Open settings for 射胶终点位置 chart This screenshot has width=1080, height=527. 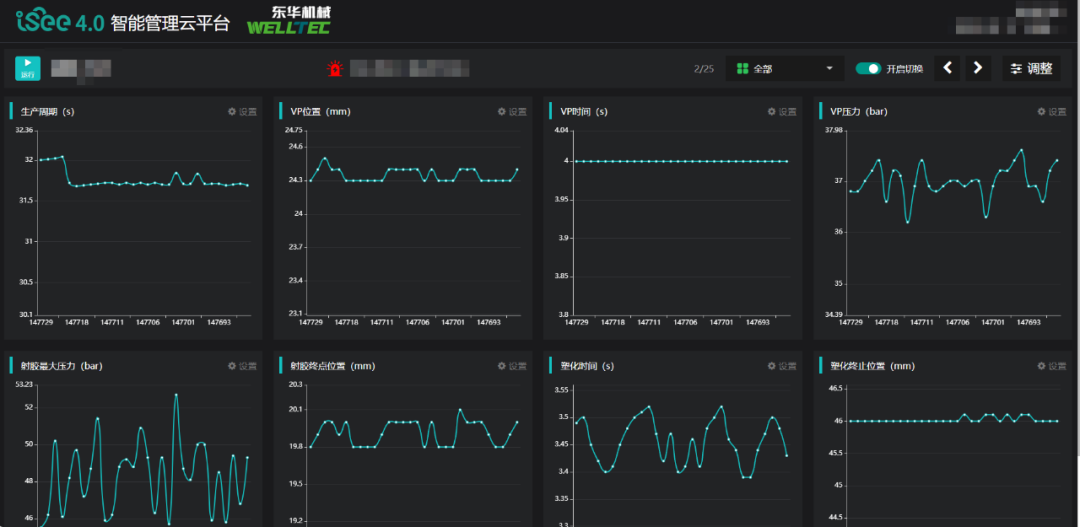[x=511, y=366]
